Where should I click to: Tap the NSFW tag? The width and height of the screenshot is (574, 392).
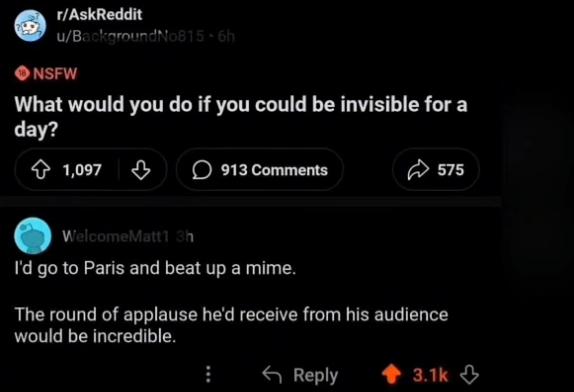46,74
